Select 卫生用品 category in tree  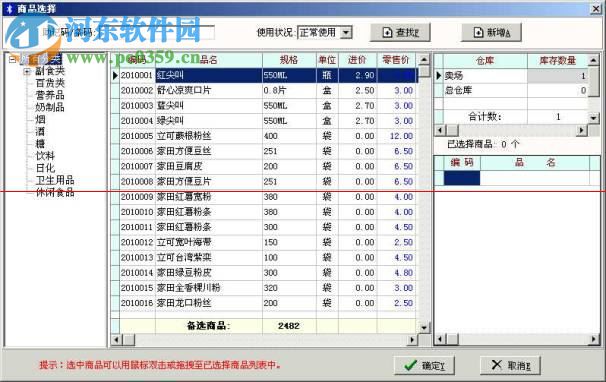coord(55,180)
